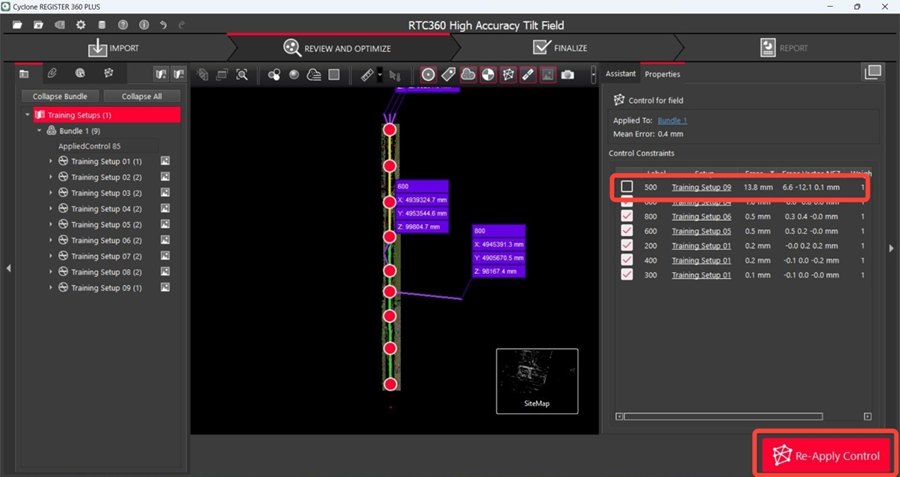Click the SiteMap thumbnail in viewer
The width and height of the screenshot is (900, 477).
537,380
